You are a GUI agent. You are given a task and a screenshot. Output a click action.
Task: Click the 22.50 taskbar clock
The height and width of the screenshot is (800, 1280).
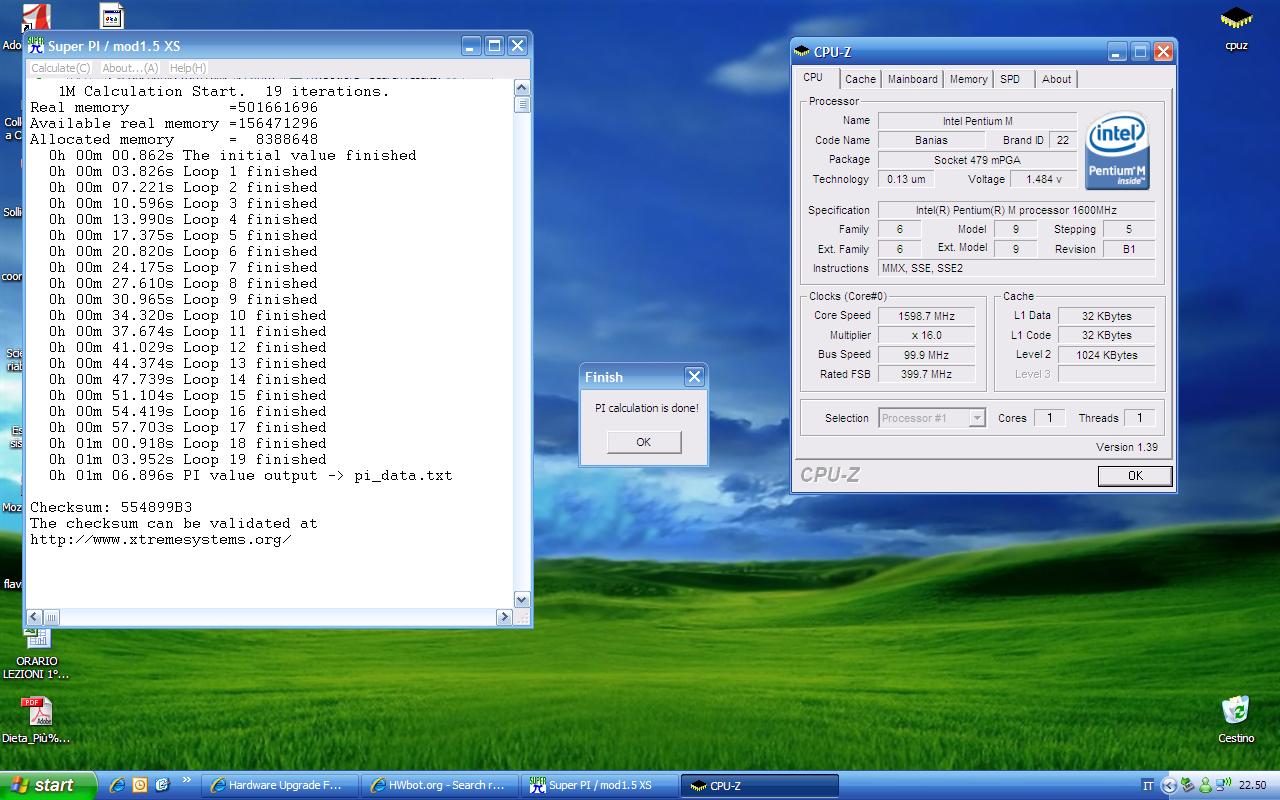pyautogui.click(x=1252, y=786)
